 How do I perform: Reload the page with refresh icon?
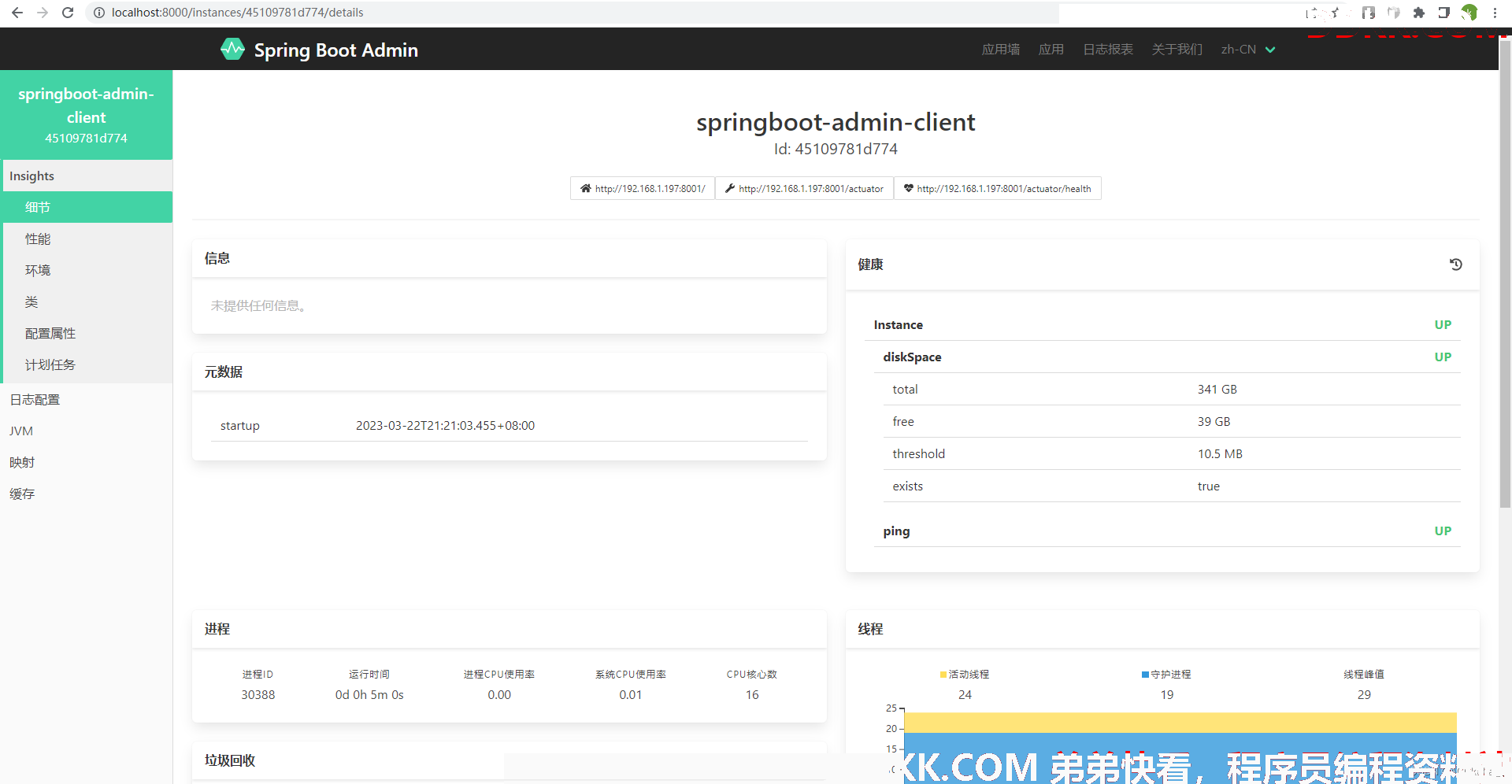click(68, 13)
